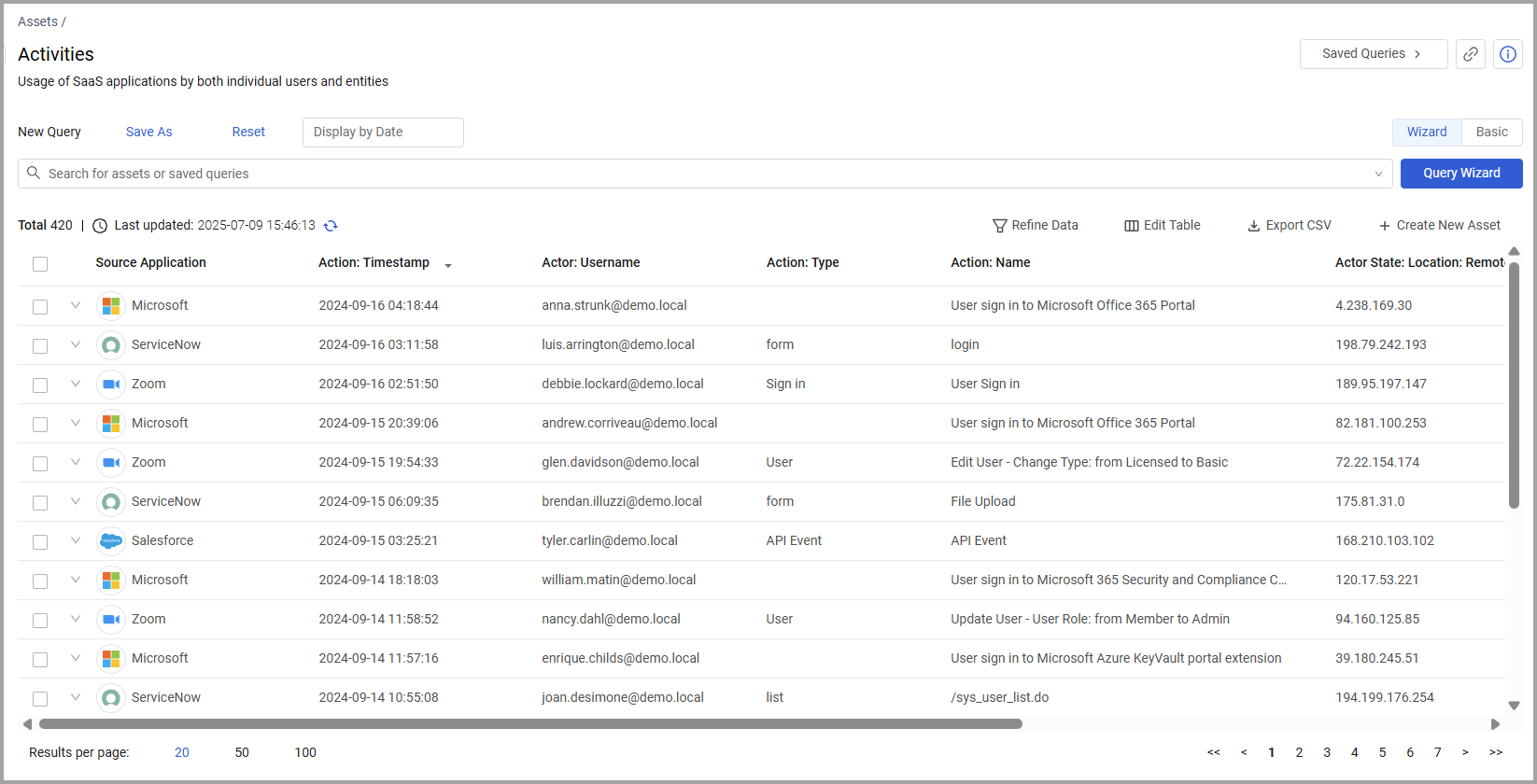Click the Microsoft logo for anna.strunk row
This screenshot has width=1537, height=784.
tap(111, 306)
